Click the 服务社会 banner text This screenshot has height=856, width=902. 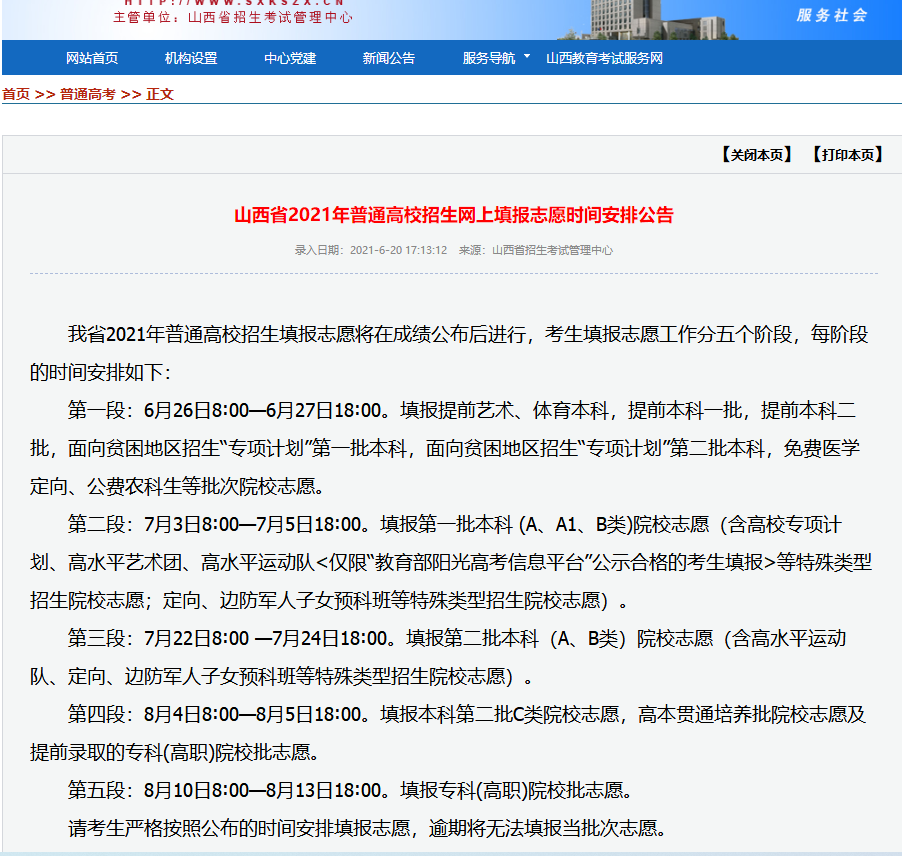[835, 16]
